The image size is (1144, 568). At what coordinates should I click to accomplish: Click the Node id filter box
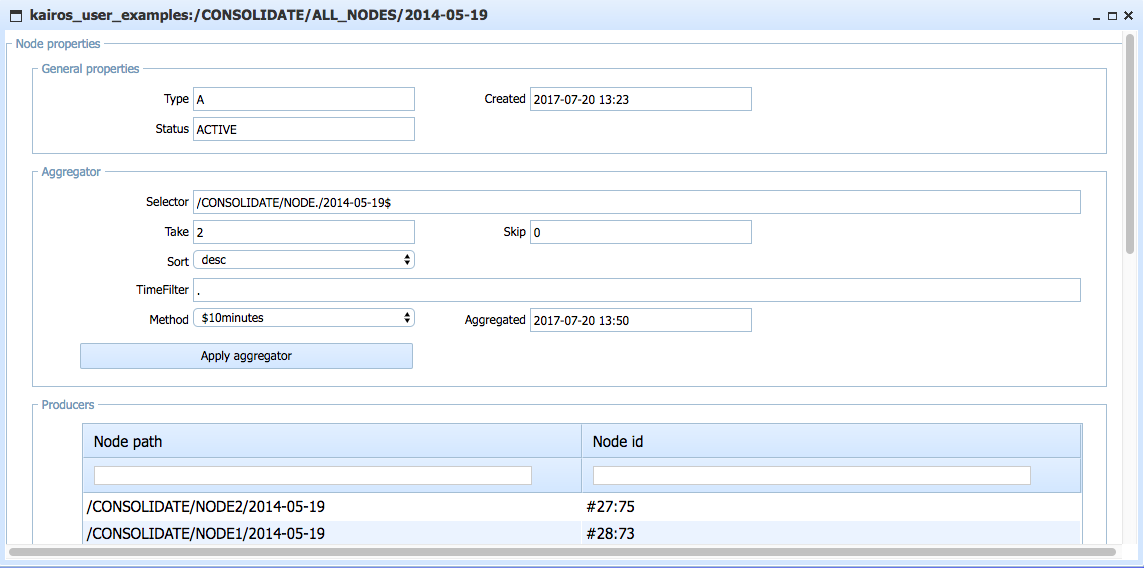click(811, 475)
